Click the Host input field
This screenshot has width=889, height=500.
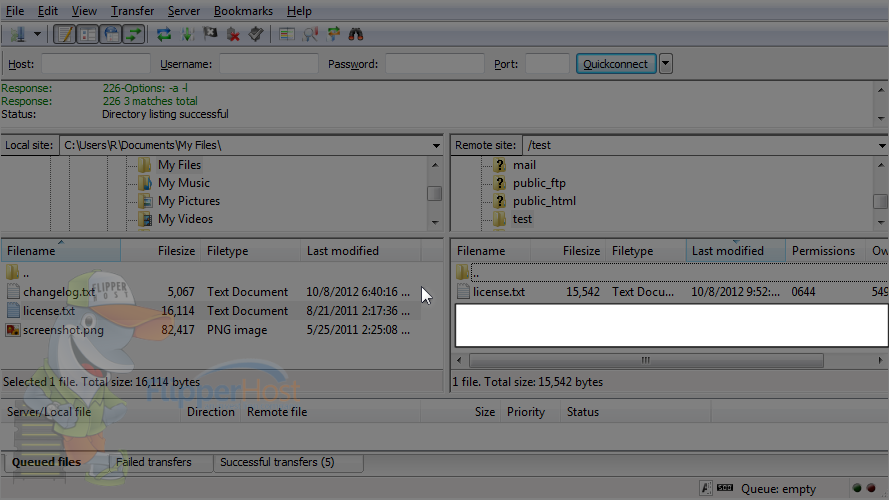point(96,63)
